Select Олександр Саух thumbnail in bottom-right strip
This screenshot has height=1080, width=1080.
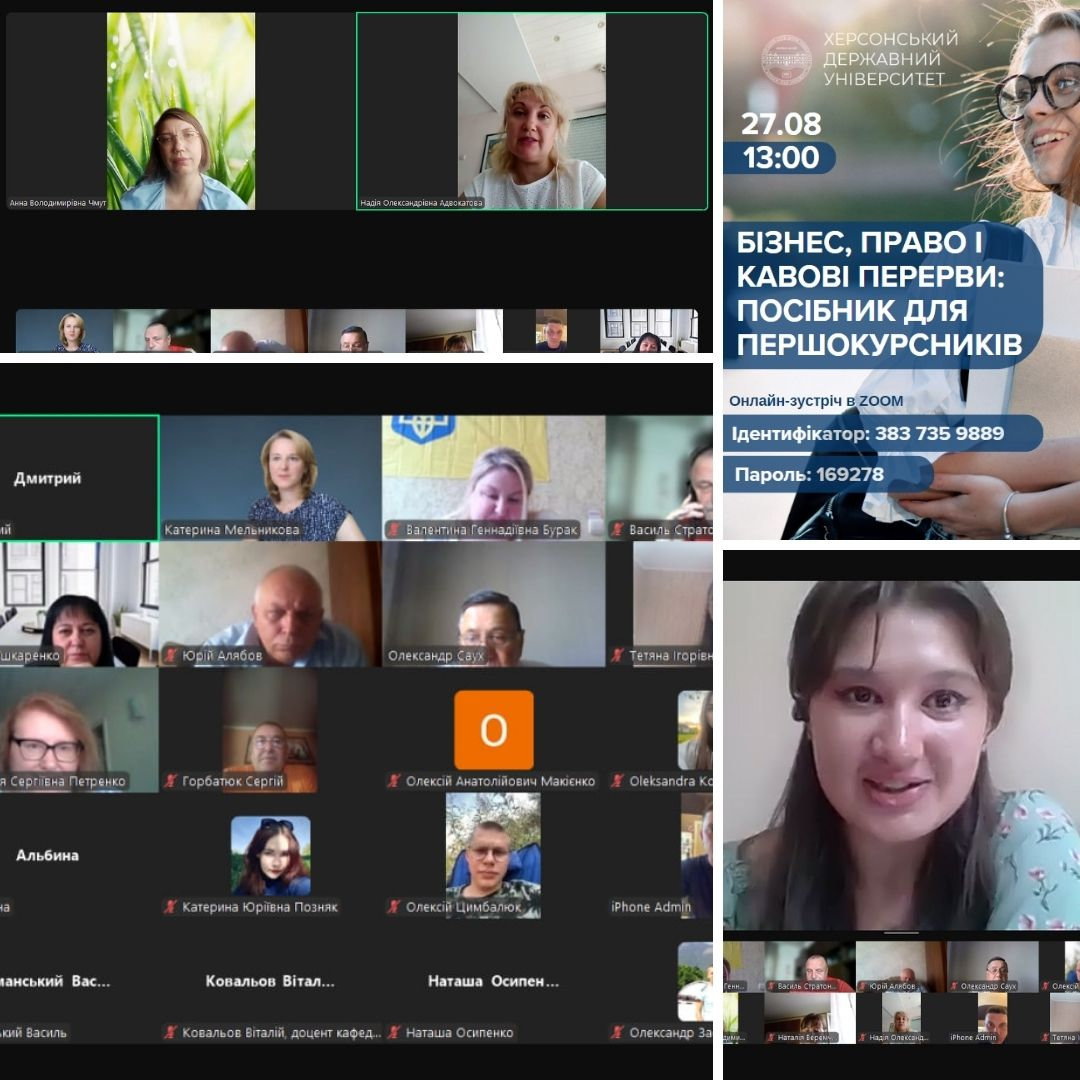pos(993,966)
